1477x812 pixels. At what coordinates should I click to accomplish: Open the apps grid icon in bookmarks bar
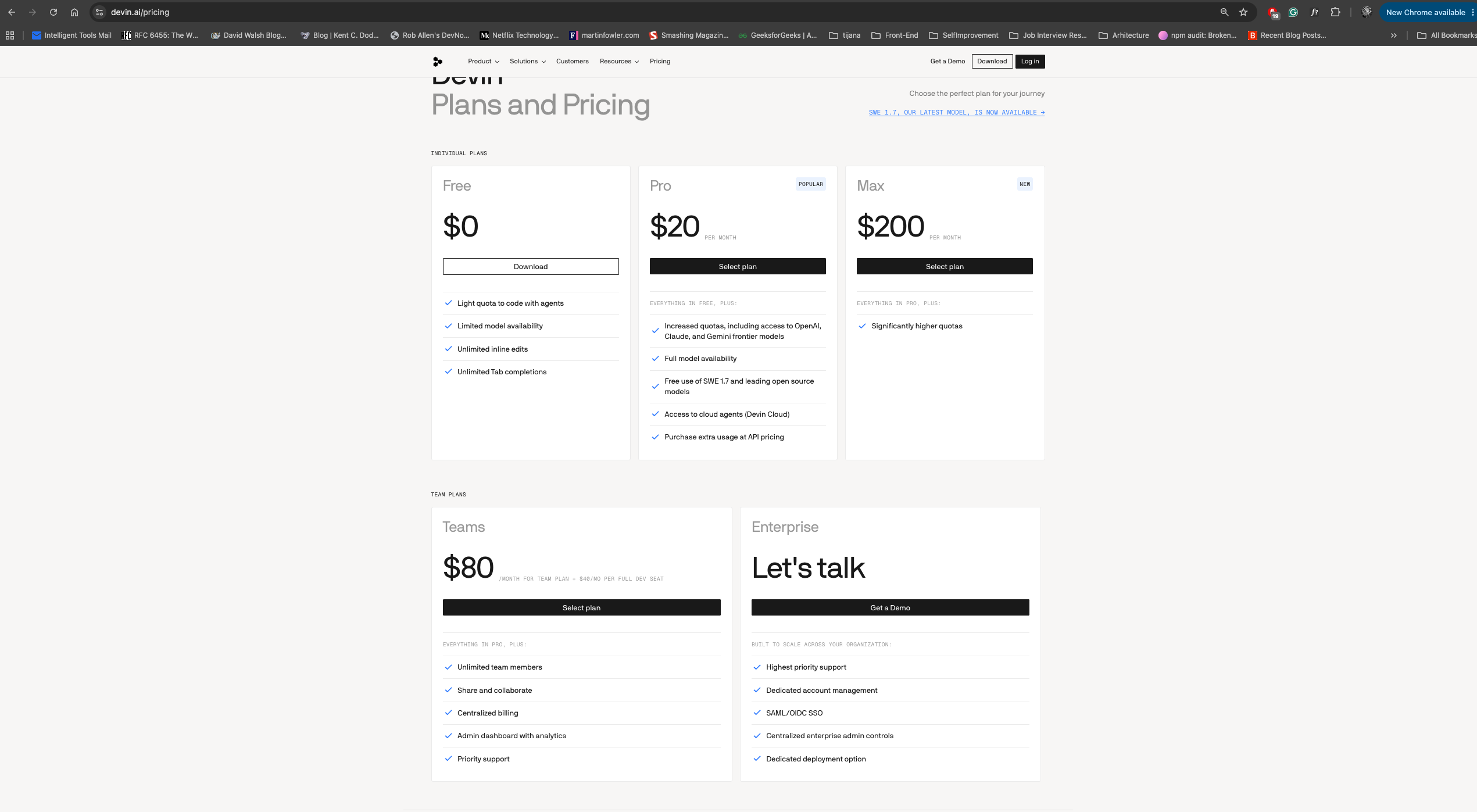10,35
